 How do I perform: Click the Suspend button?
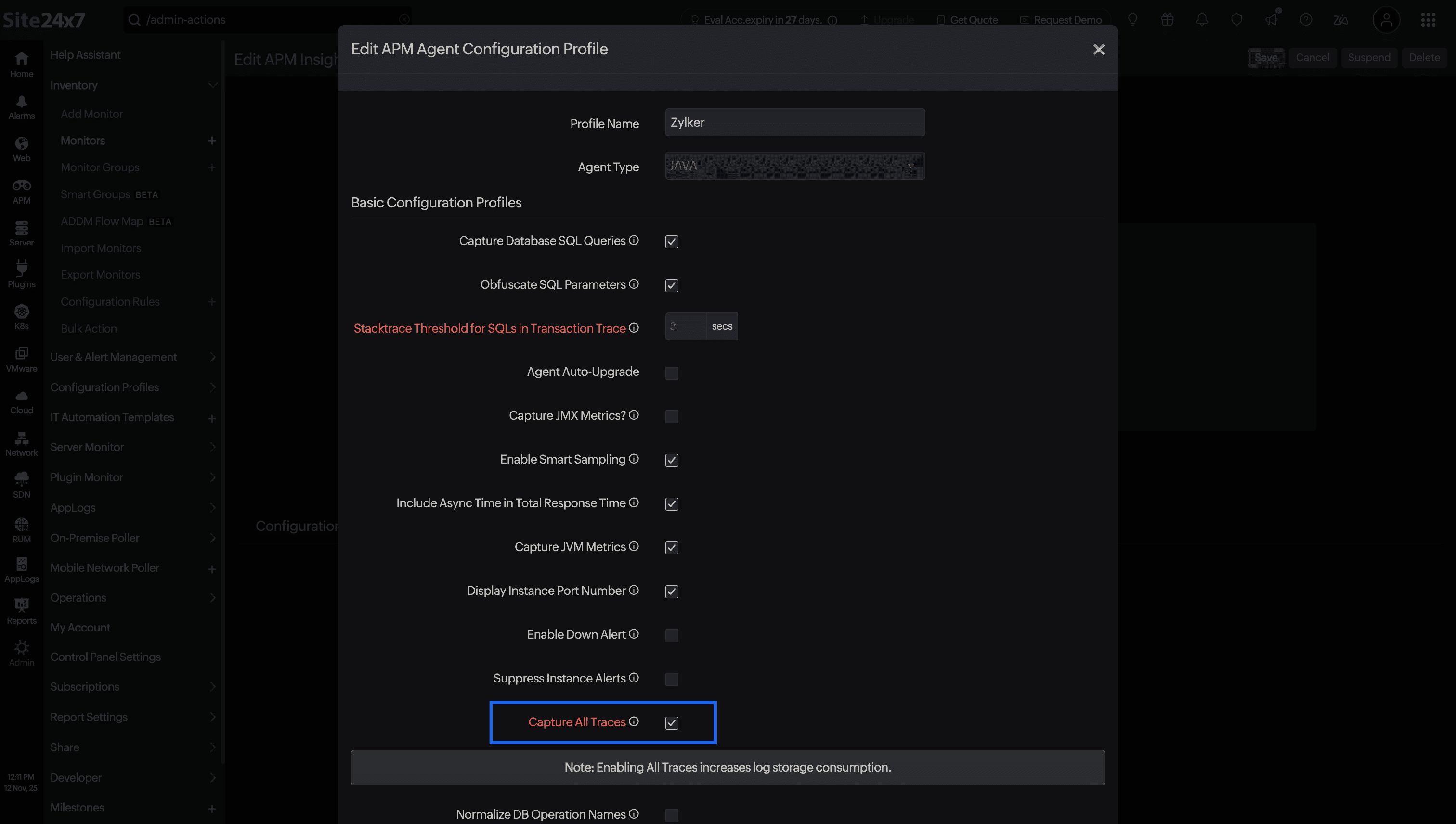click(1369, 57)
